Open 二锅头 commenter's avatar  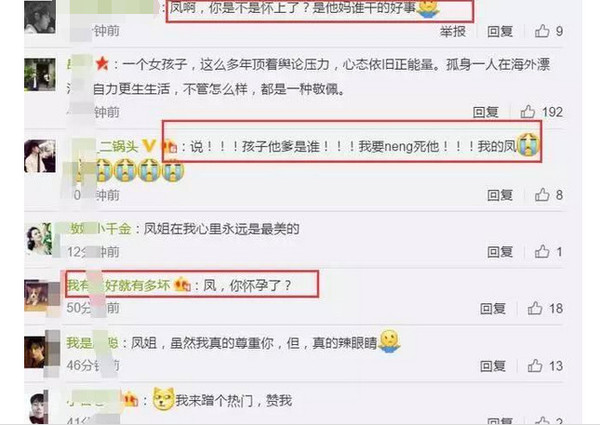[x=40, y=156]
